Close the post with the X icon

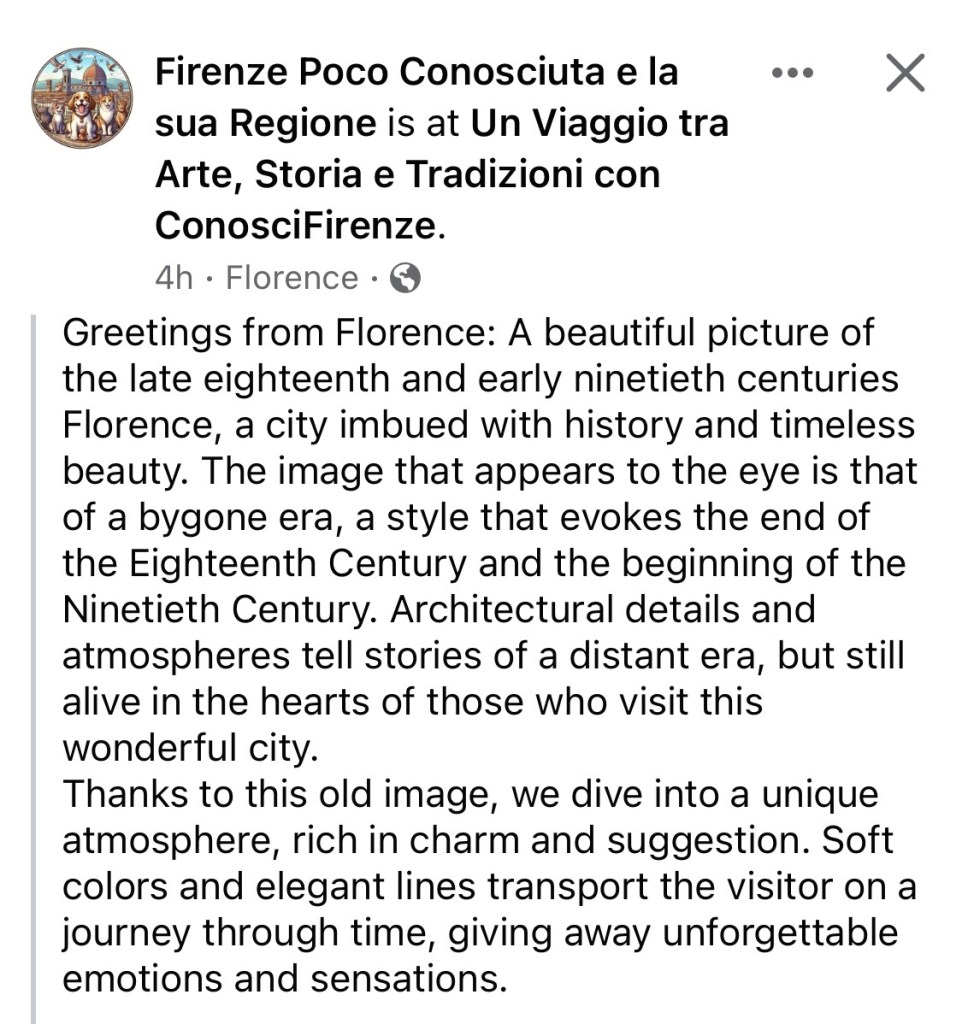905,73
